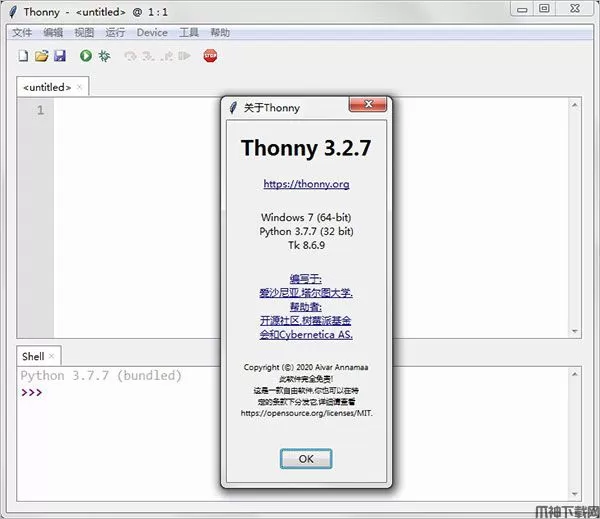Click the editor scrollbar down arrow
The height and width of the screenshot is (519, 600).
574,331
